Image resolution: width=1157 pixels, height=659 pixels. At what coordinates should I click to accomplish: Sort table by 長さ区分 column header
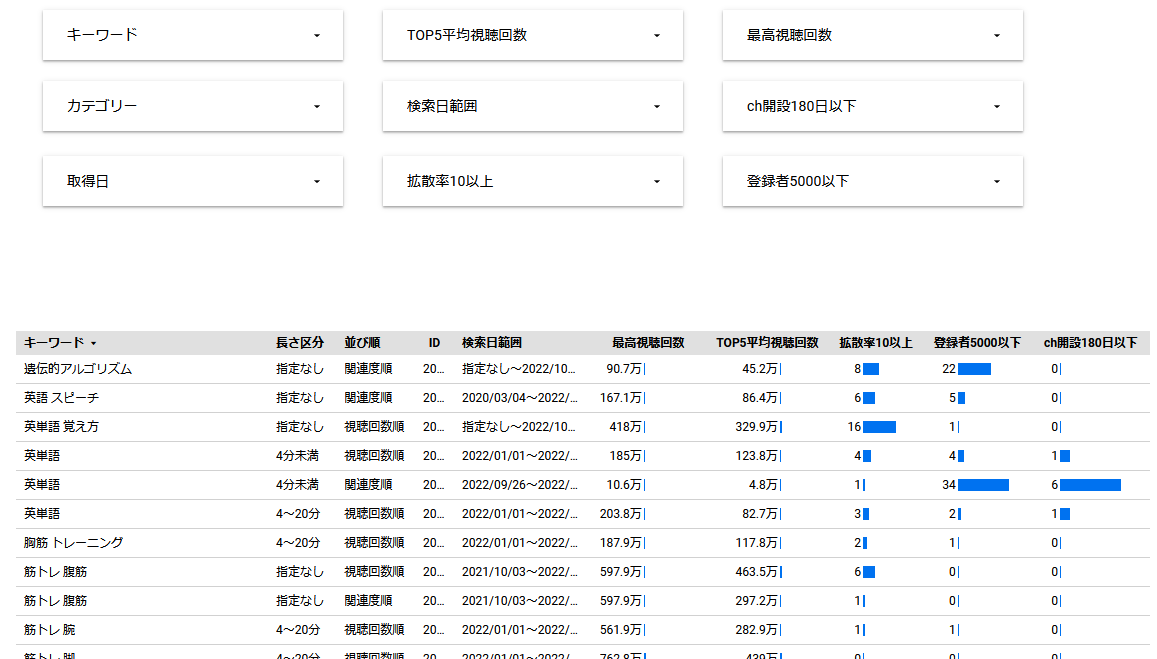pyautogui.click(x=300, y=343)
